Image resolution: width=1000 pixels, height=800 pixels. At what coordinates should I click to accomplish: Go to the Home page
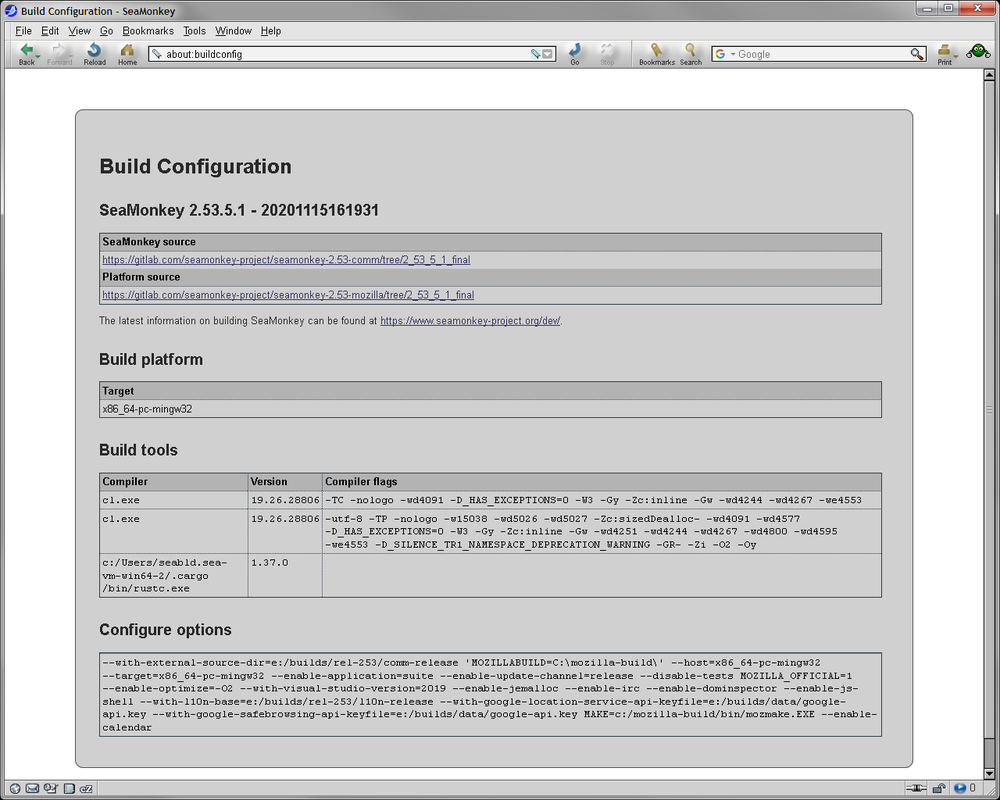click(x=128, y=54)
